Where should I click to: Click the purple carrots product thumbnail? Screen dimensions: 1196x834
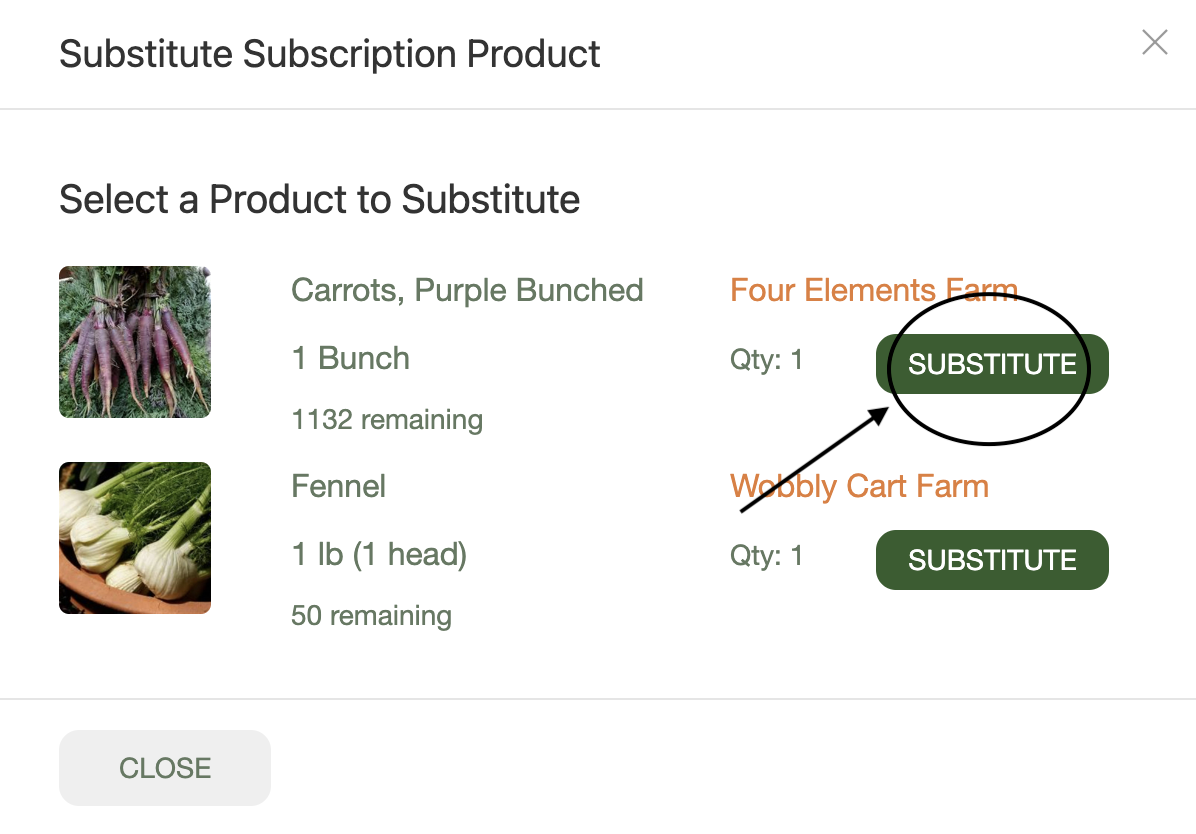coord(135,342)
